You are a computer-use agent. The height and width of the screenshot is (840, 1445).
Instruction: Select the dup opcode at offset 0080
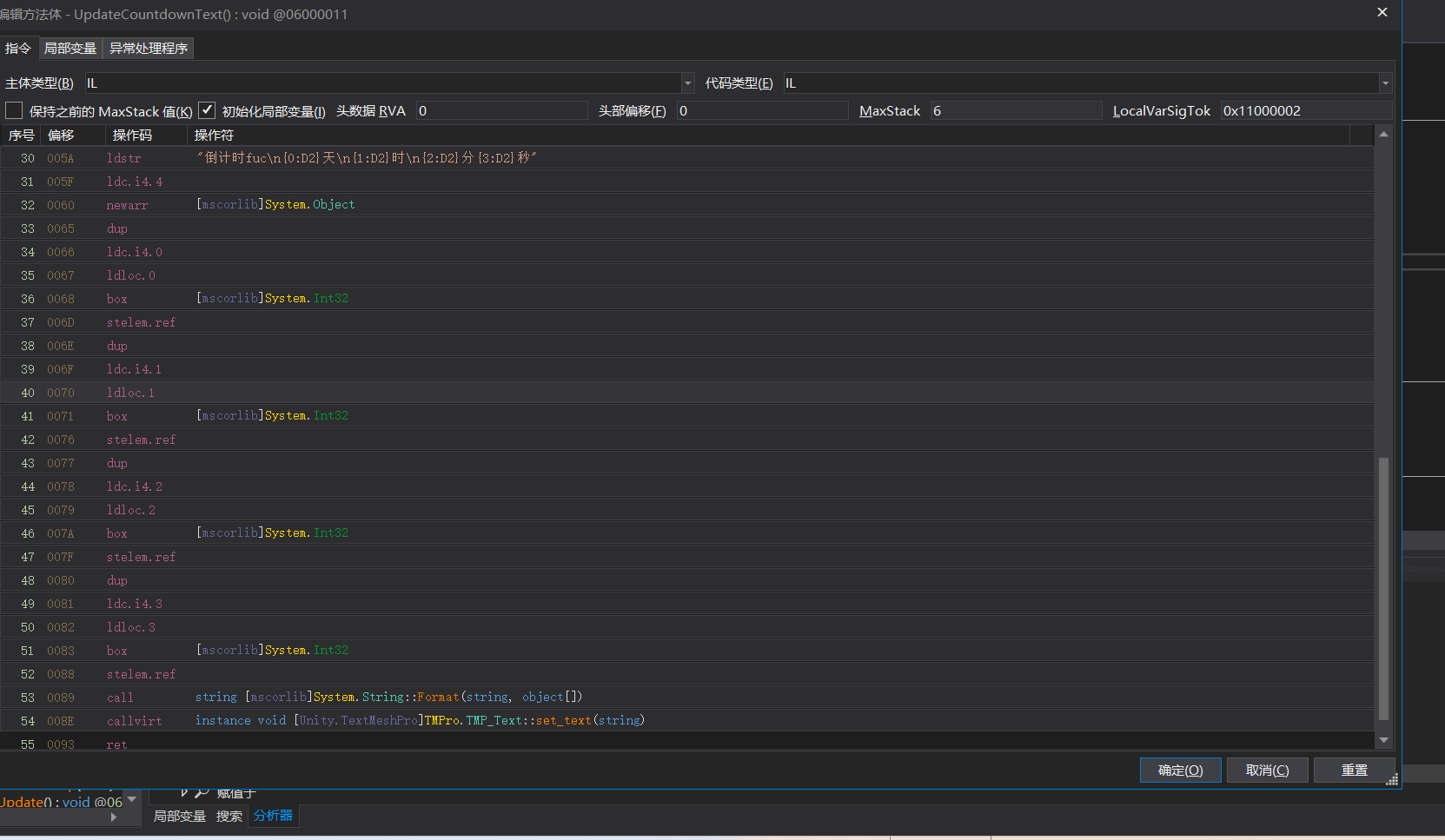tap(117, 580)
